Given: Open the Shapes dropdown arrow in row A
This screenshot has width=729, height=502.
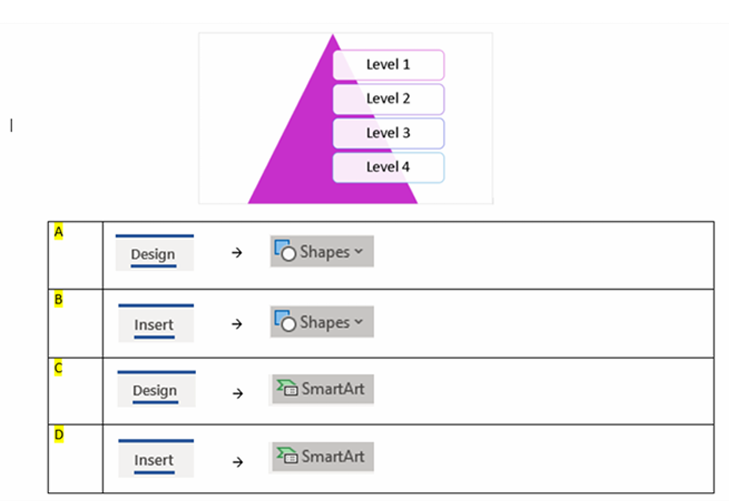Looking at the screenshot, I should coord(358,252).
